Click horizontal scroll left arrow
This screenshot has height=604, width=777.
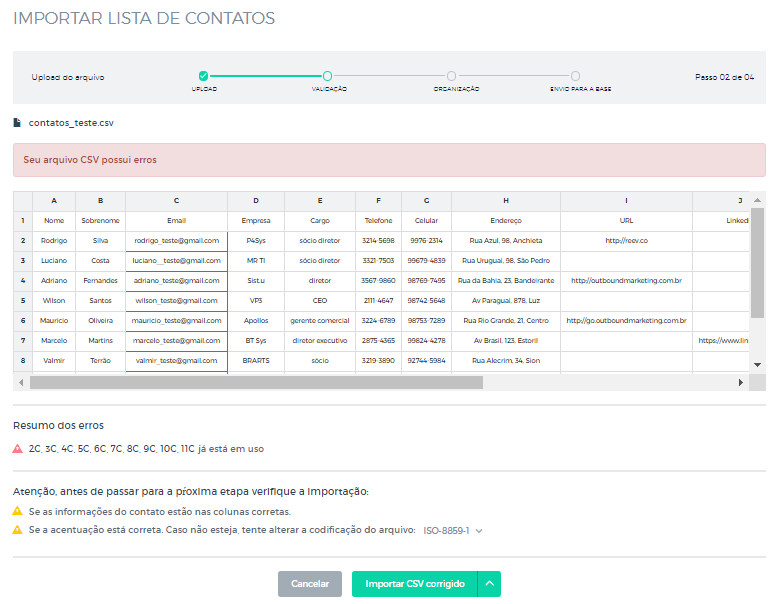pyautogui.click(x=21, y=383)
